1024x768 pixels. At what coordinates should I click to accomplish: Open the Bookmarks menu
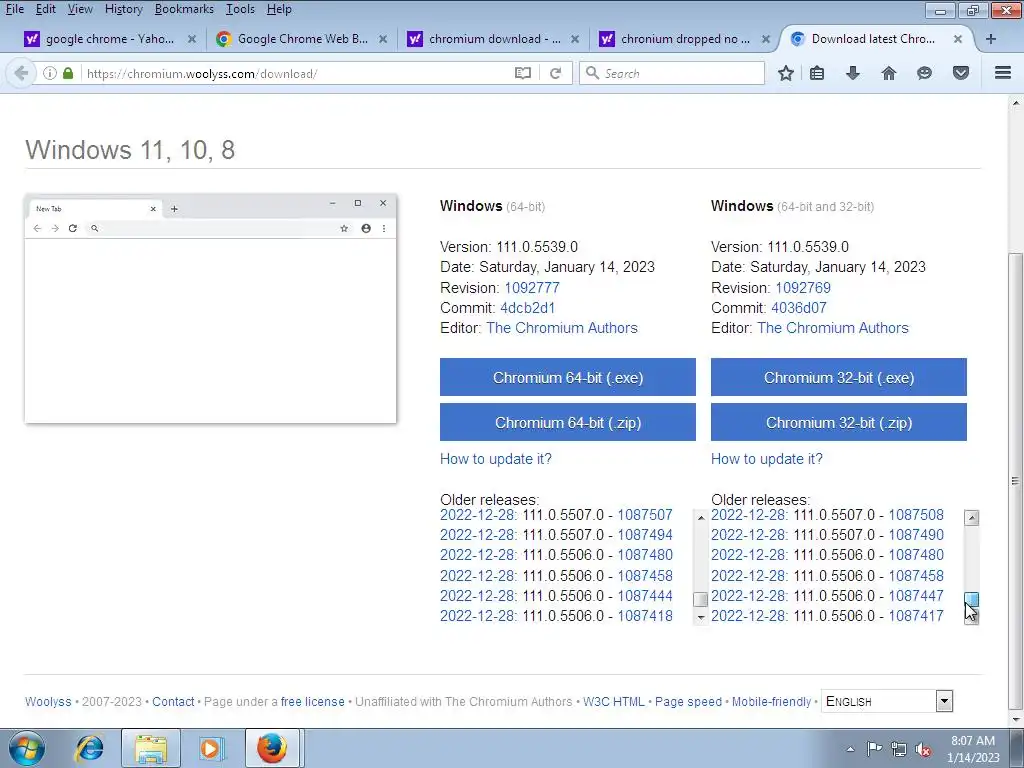[184, 9]
